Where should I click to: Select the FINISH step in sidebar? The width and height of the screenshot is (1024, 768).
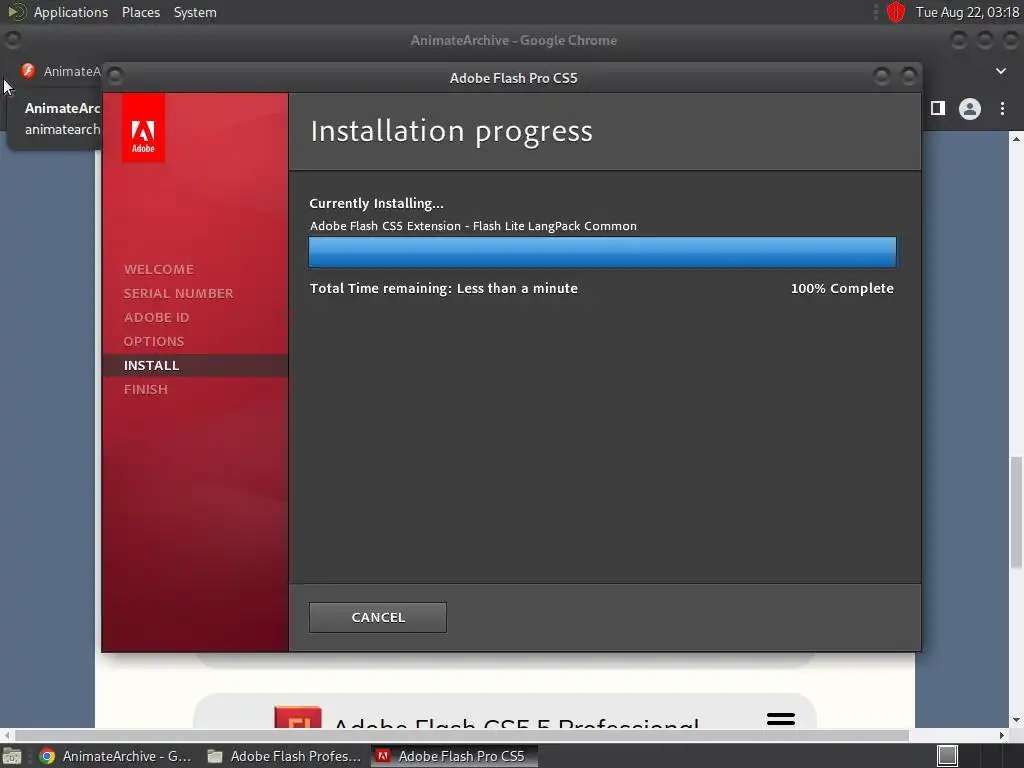(x=146, y=389)
